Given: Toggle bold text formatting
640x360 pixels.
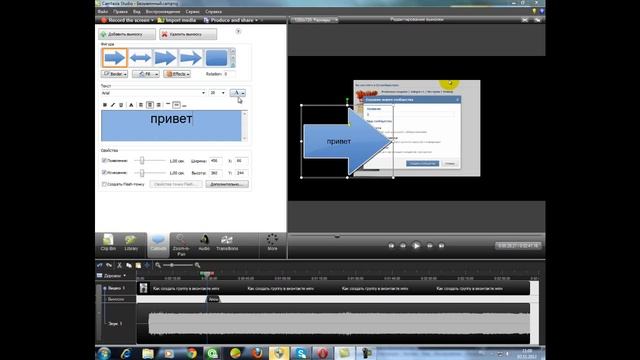Looking at the screenshot, I should click(x=105, y=105).
